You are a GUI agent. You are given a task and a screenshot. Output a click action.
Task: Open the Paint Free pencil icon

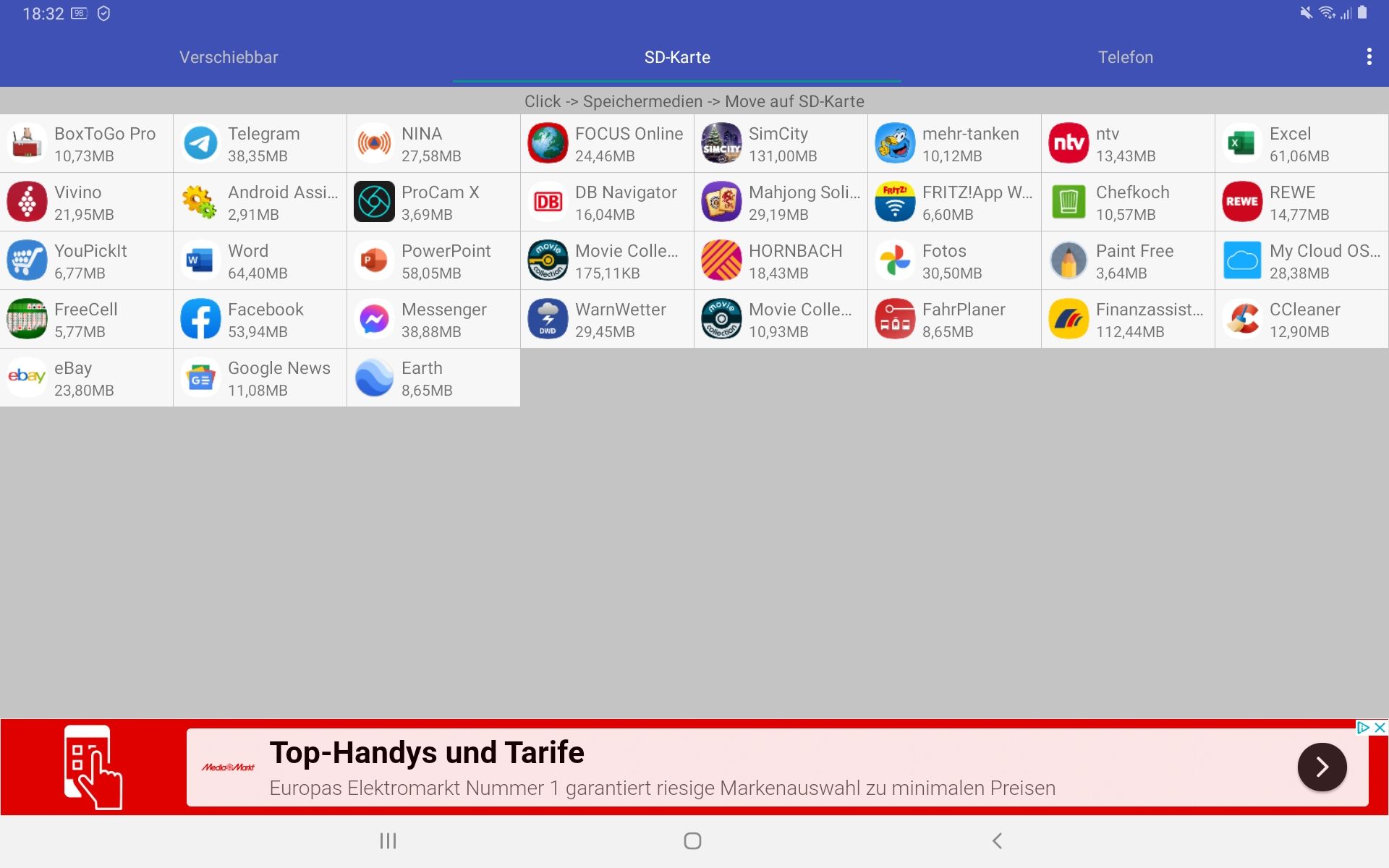click(x=1069, y=260)
